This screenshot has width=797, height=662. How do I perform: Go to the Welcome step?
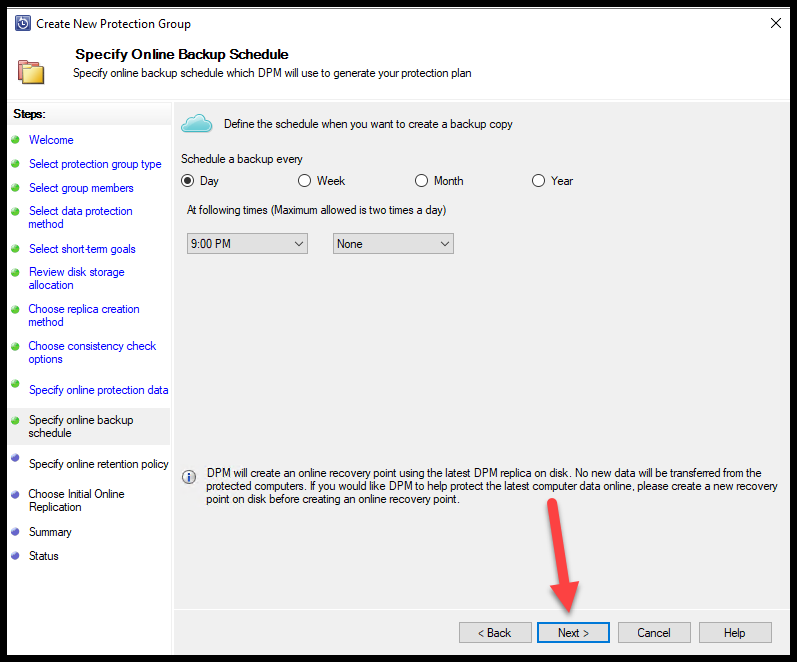click(51, 140)
